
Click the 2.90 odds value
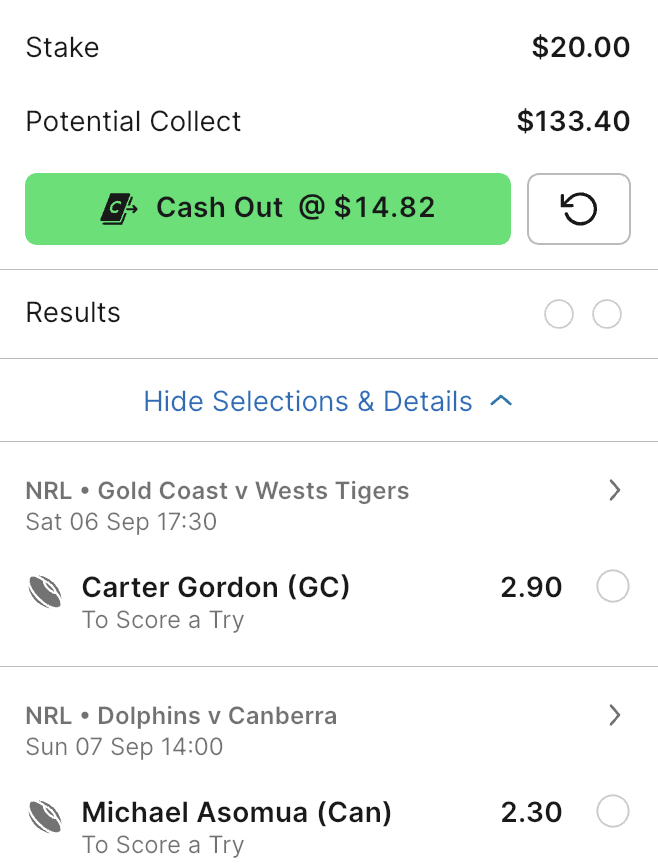click(x=531, y=587)
